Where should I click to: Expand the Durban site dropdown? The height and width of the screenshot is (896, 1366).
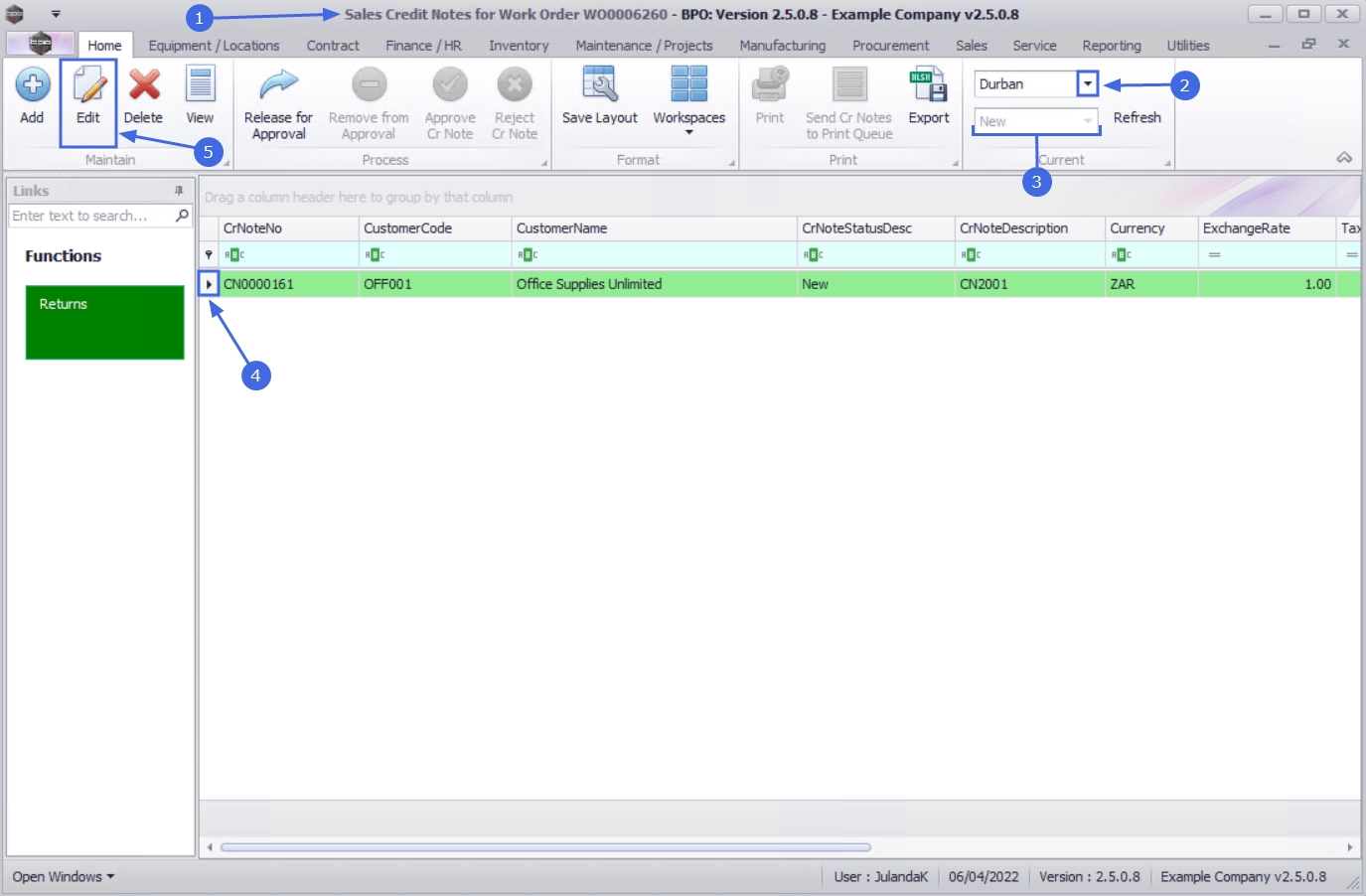click(x=1088, y=84)
